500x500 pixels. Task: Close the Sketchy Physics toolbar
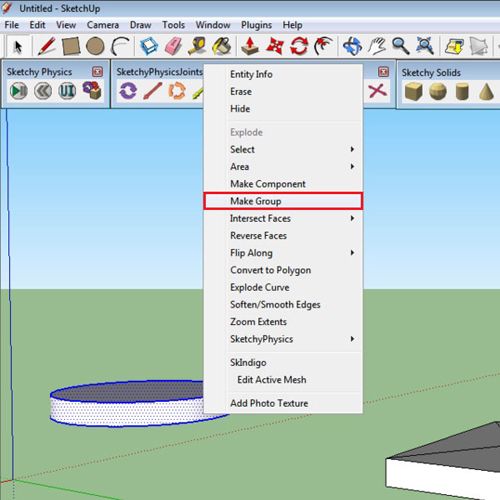97,72
